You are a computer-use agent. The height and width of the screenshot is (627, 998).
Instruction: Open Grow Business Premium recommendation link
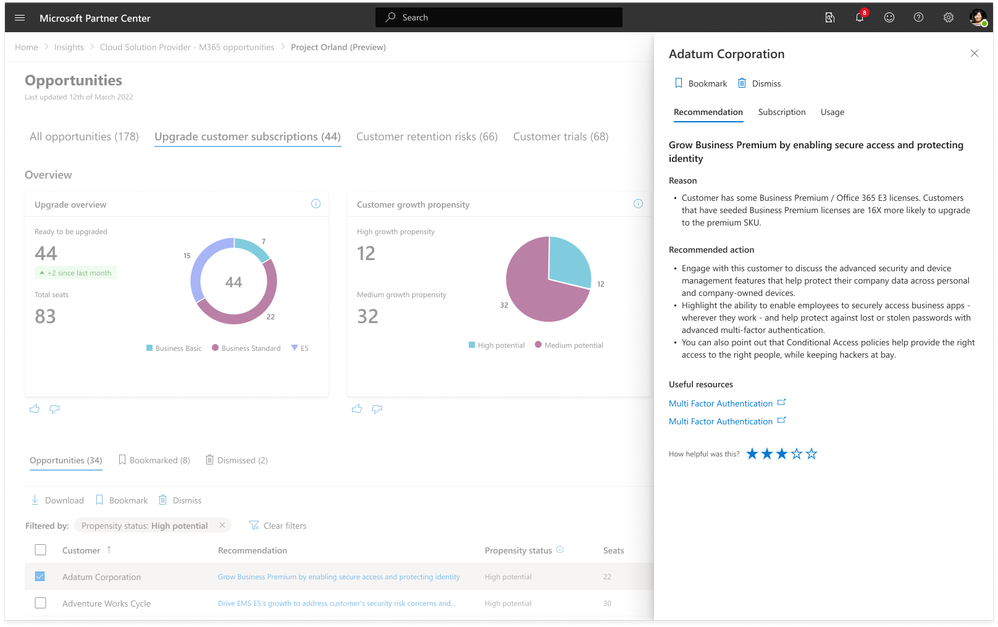point(339,577)
